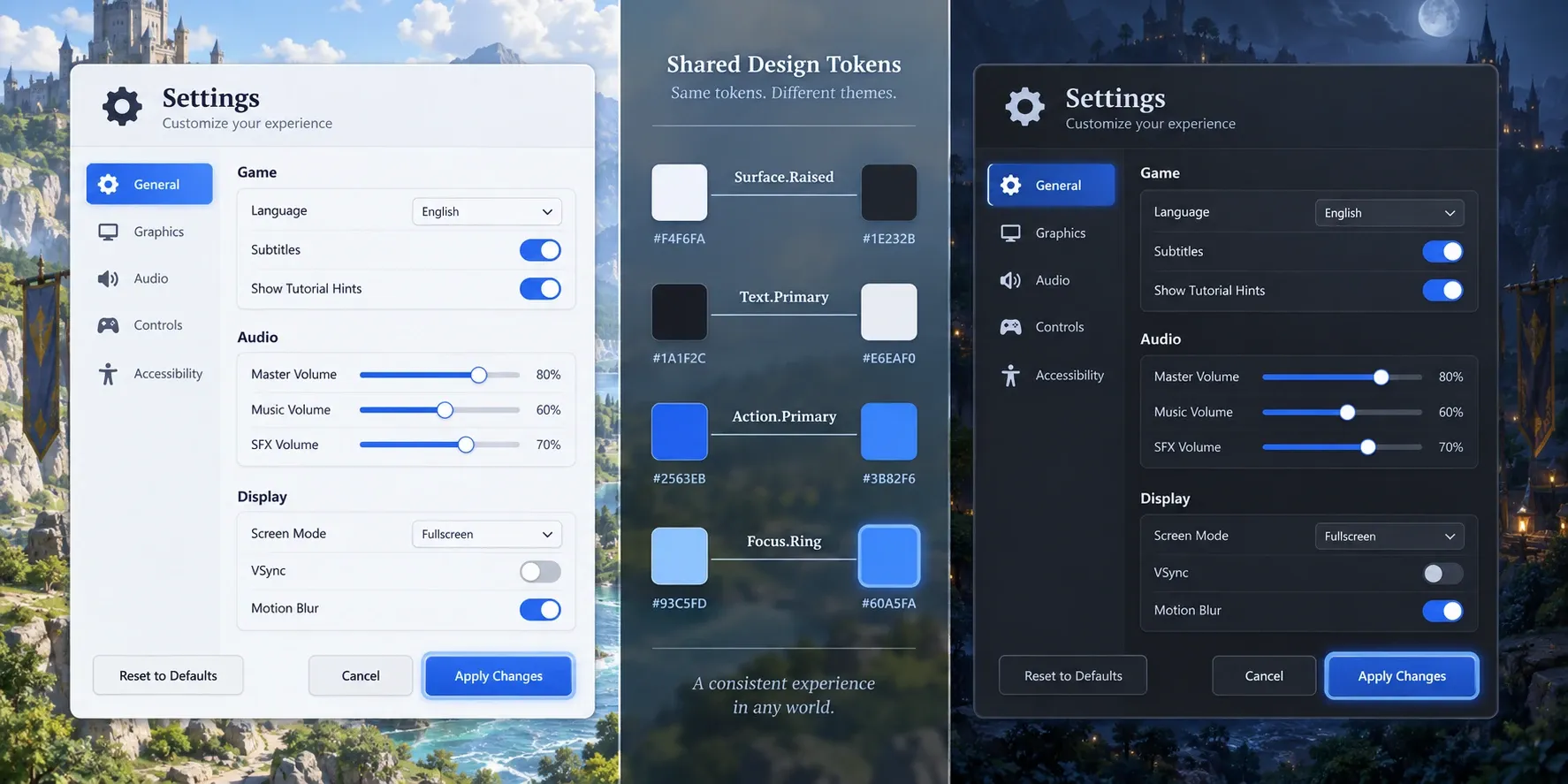Turn off Motion Blur in dark theme panel
Screen dimensions: 1568x784
pyautogui.click(x=1442, y=611)
